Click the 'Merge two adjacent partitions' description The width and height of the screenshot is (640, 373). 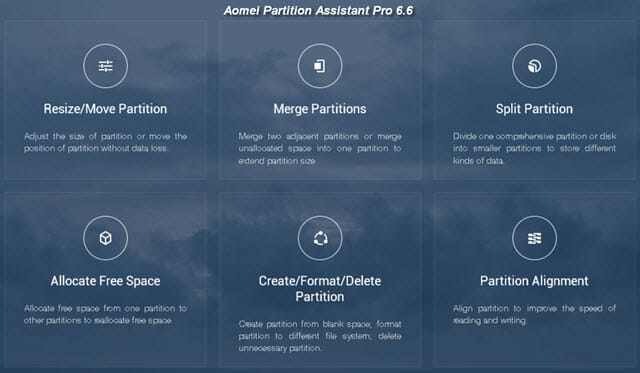tap(320, 148)
